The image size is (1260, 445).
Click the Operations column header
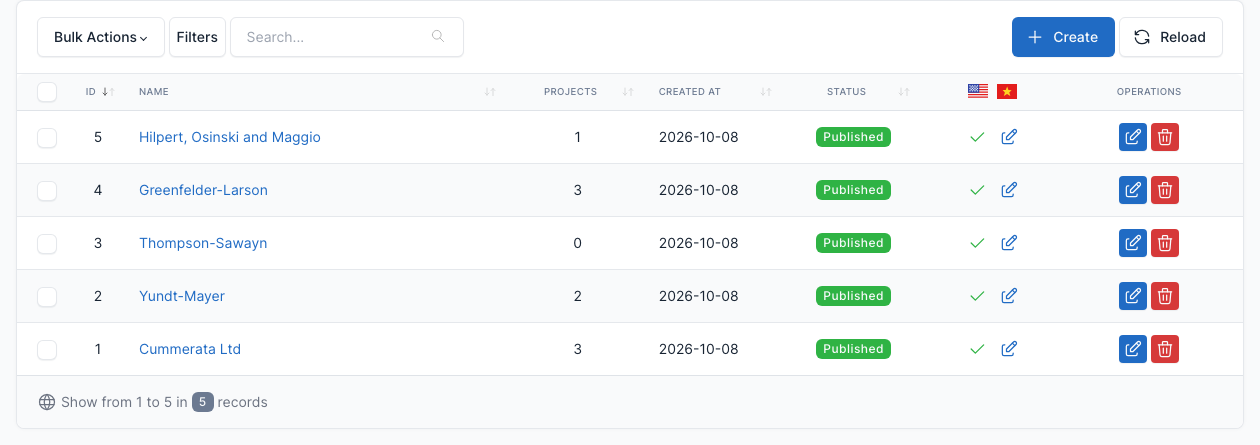coord(1149,92)
